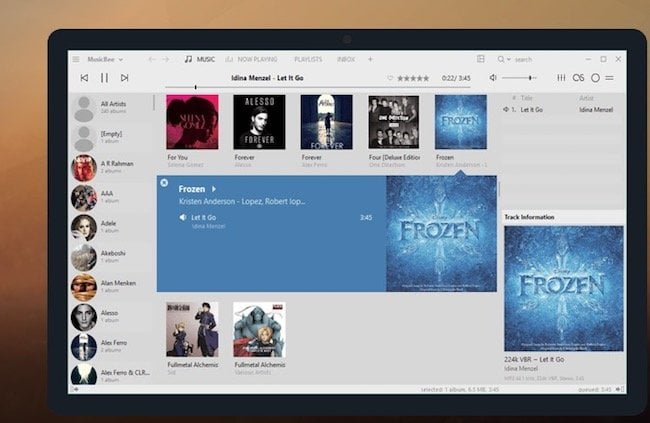Click the now playing title Idina Menzel - Let It Go

267,78
